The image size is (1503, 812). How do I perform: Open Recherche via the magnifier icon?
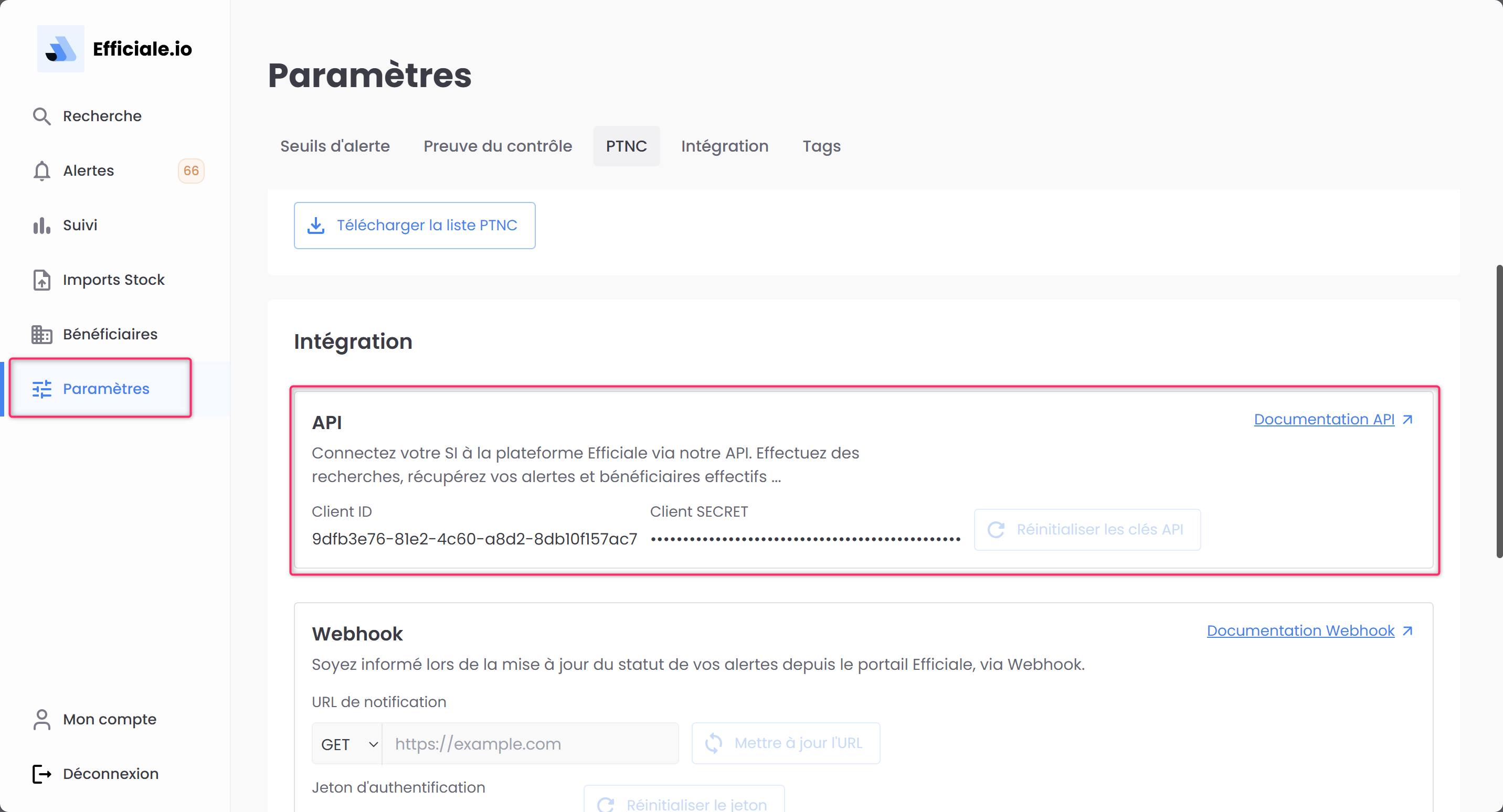41,116
